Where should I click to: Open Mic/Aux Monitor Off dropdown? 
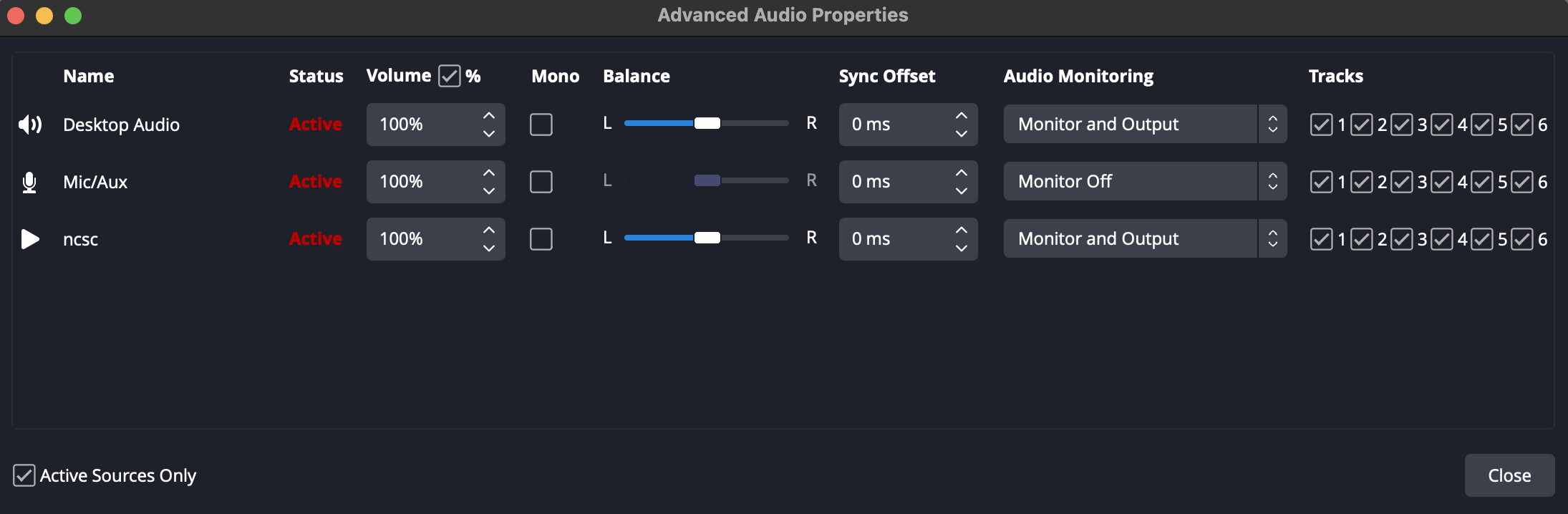[x=1144, y=182]
